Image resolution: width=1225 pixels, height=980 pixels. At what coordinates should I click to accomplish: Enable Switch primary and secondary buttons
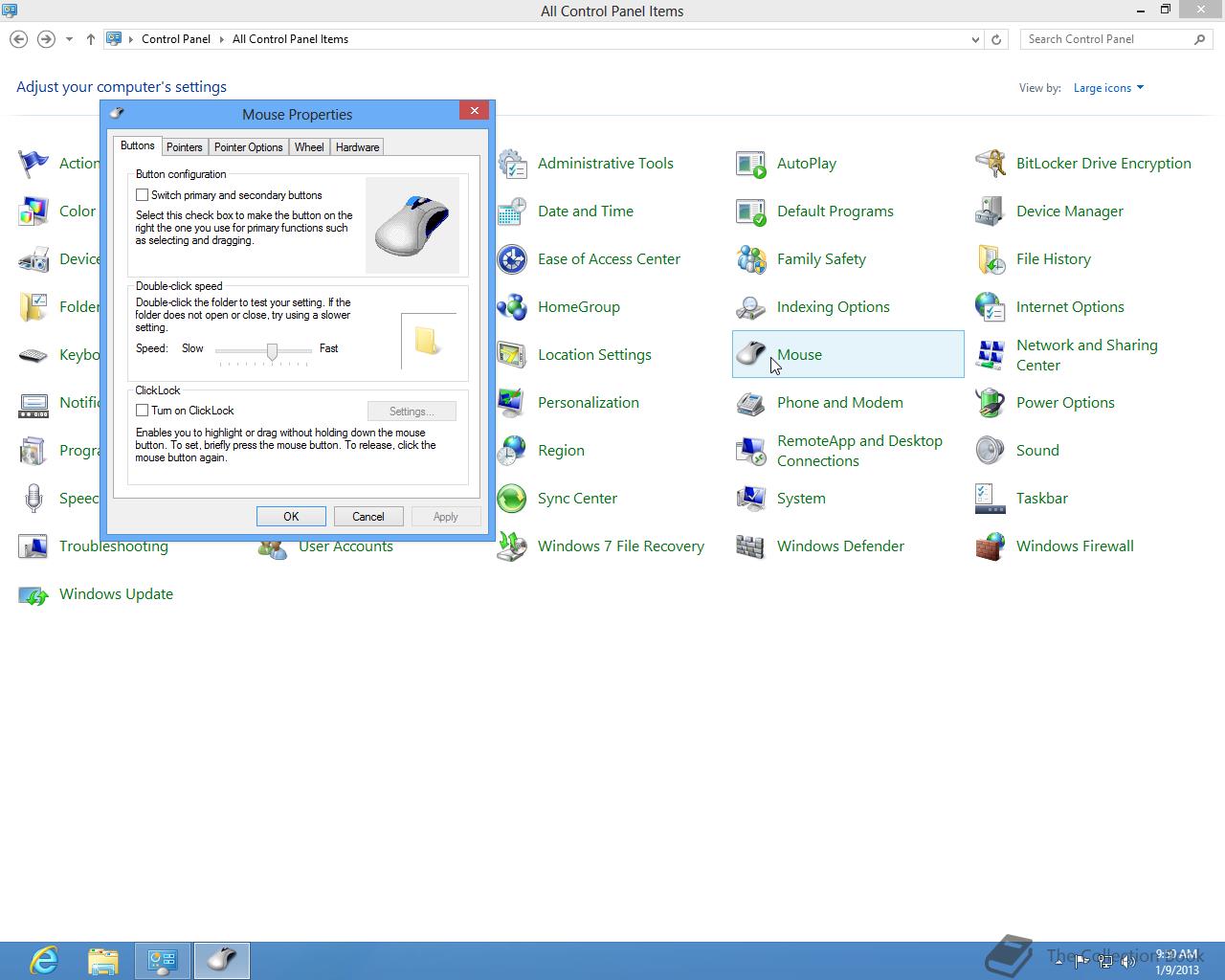pyautogui.click(x=143, y=195)
